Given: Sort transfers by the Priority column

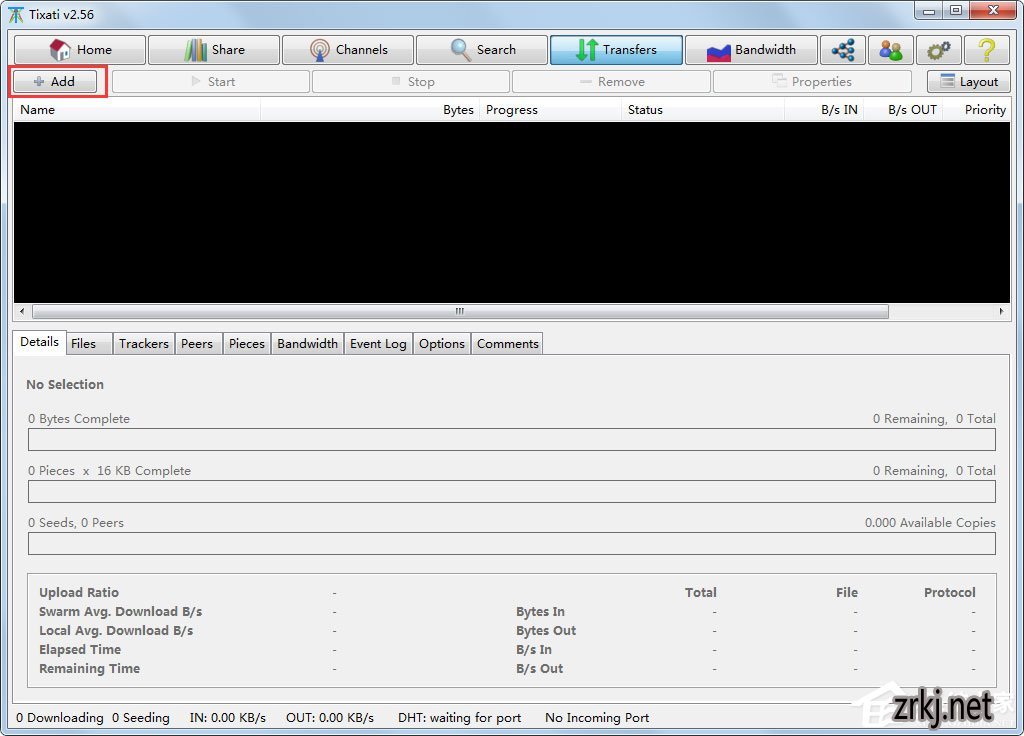Looking at the screenshot, I should (977, 110).
